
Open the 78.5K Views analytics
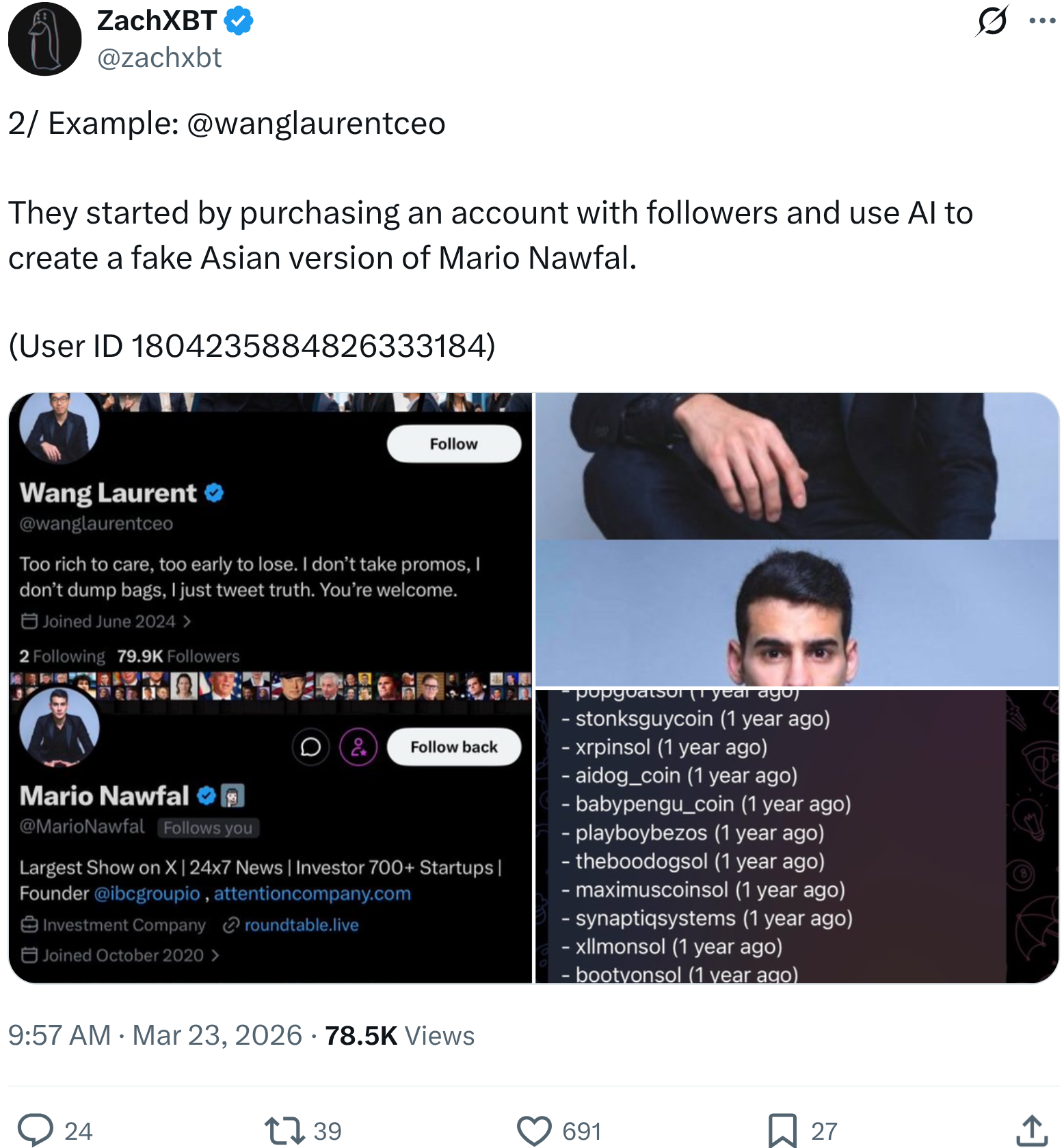[399, 1035]
